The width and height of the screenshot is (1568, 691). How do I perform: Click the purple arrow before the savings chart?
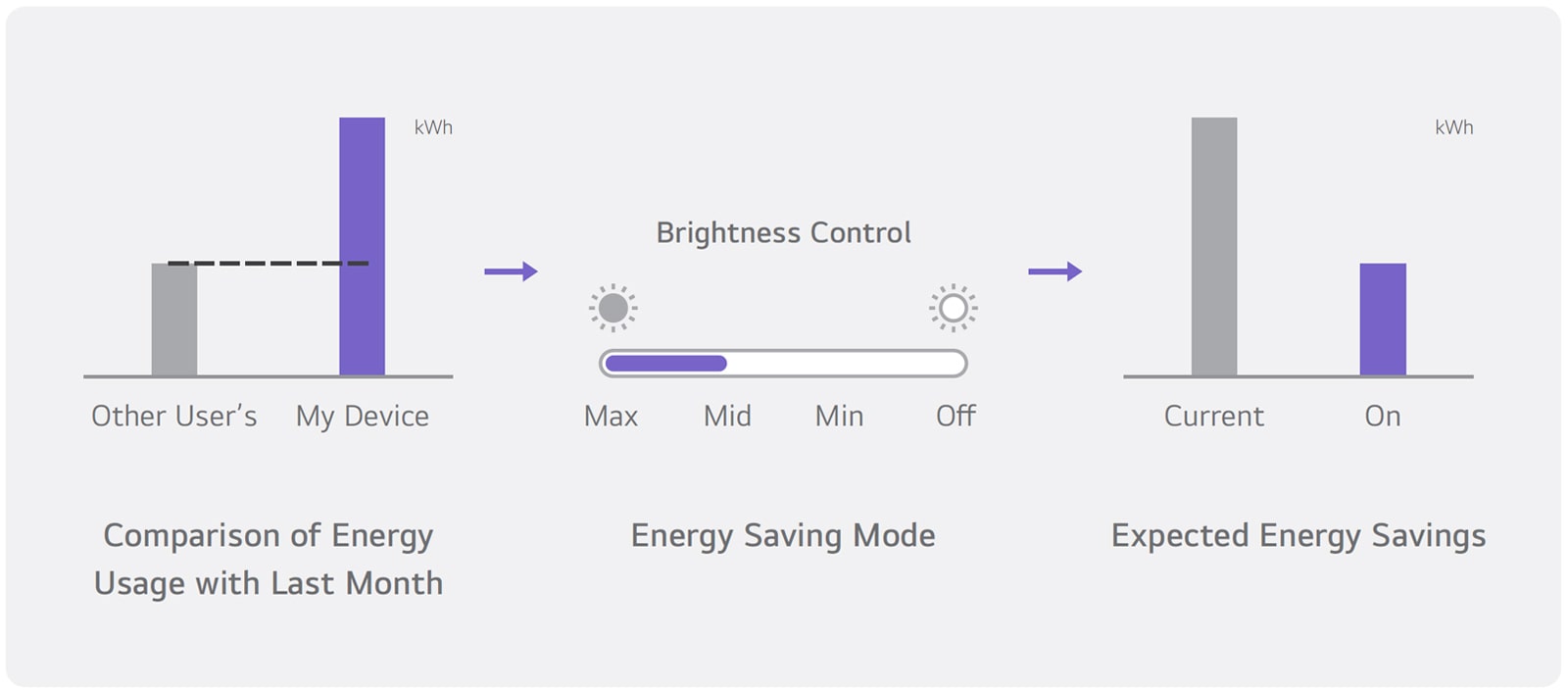[1054, 271]
